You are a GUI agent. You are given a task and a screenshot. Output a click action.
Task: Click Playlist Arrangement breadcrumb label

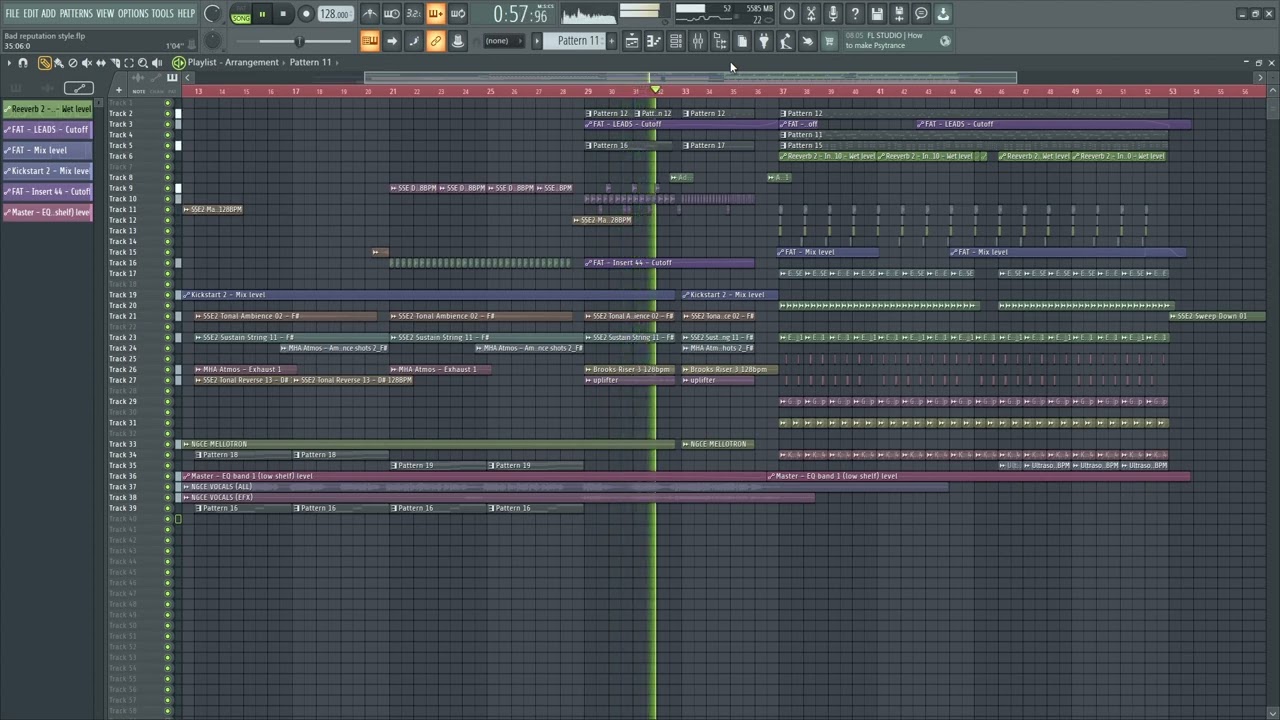tap(233, 62)
